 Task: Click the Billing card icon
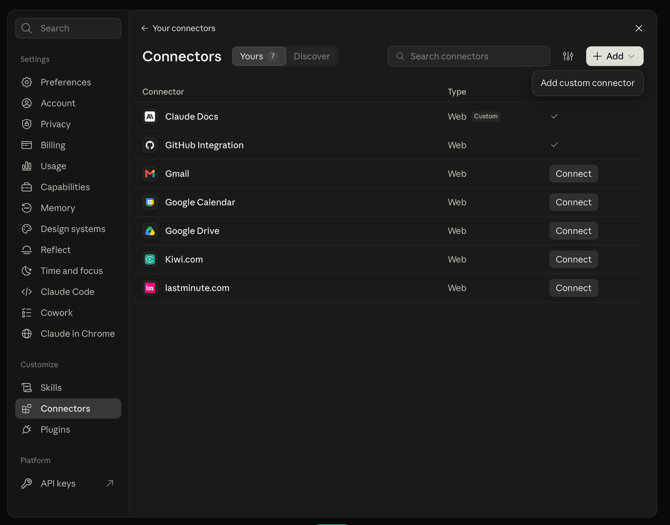point(26,145)
